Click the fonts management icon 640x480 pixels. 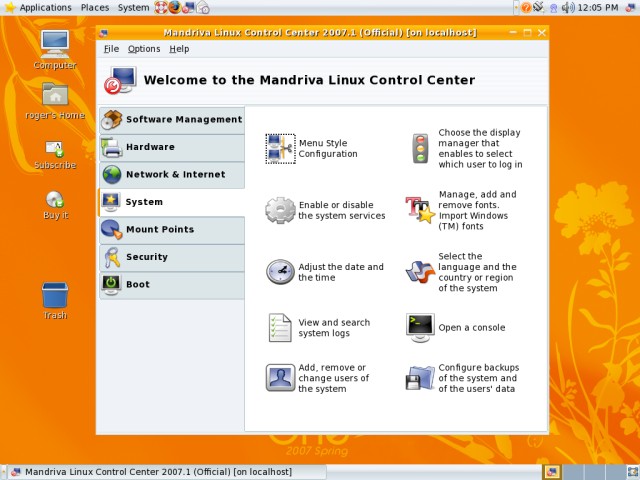[x=420, y=210]
